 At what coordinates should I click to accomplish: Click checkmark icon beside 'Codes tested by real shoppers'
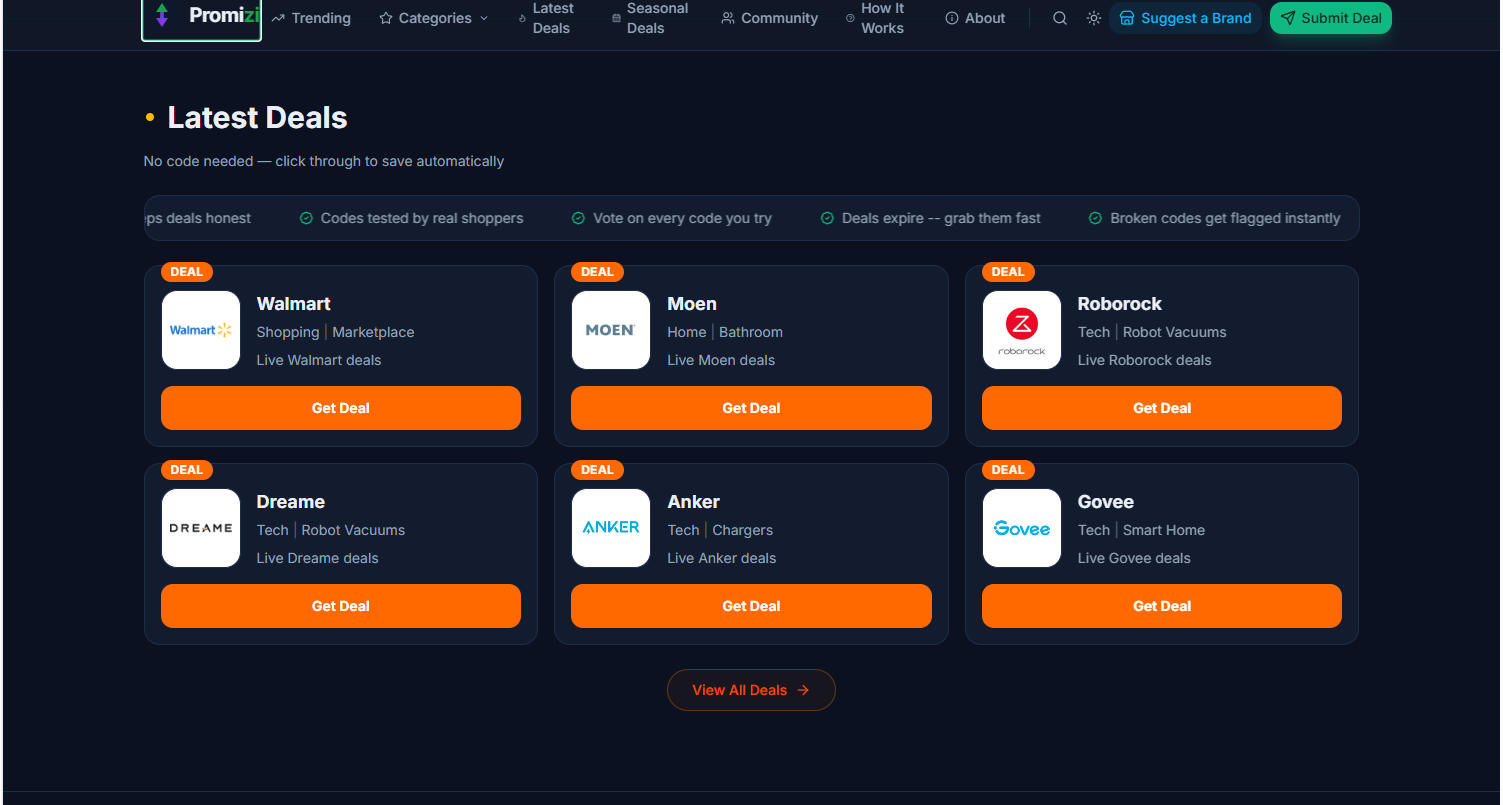[307, 218]
